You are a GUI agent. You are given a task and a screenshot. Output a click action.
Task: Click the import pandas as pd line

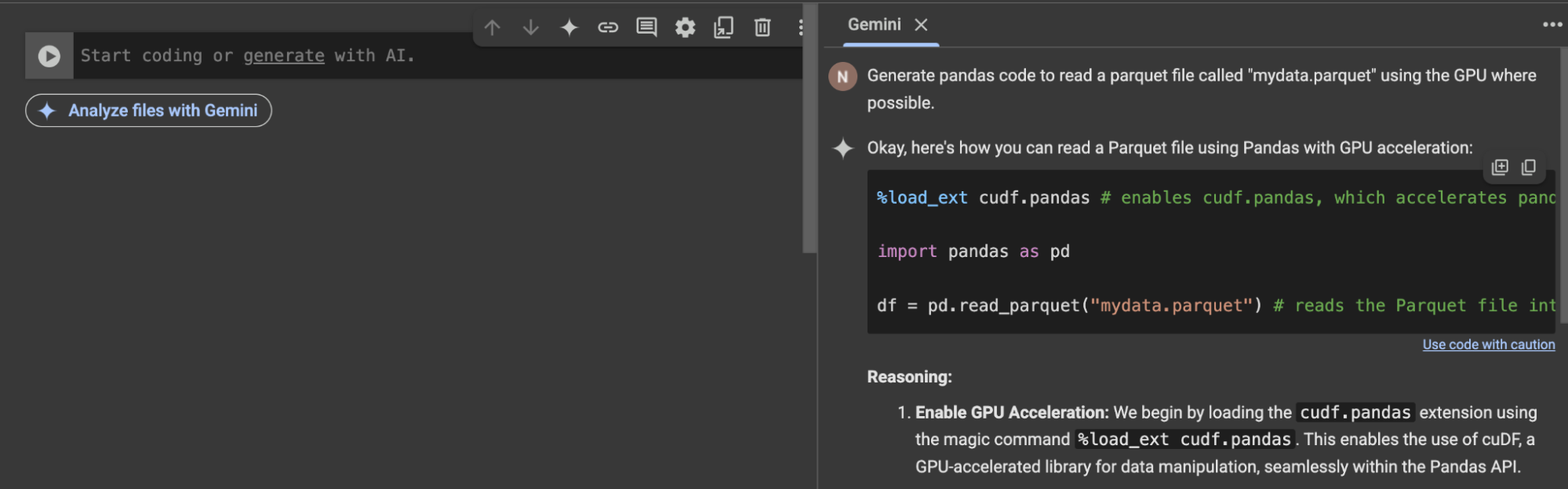973,252
